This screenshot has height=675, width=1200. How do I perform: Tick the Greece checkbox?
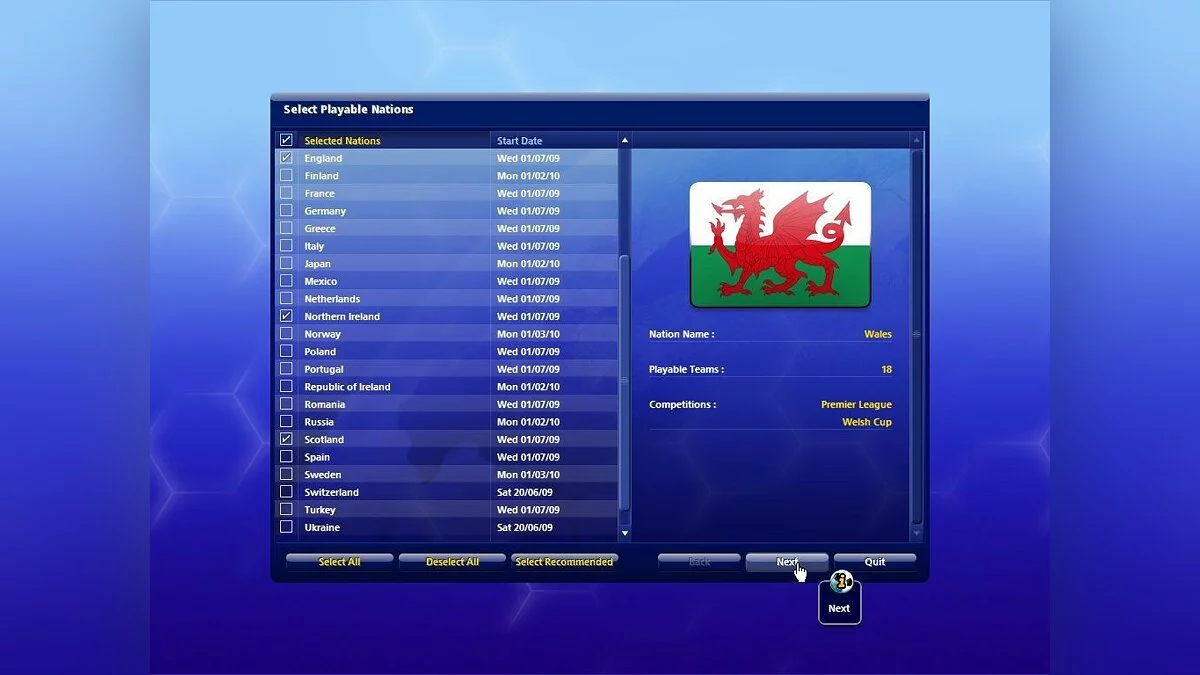[x=286, y=228]
